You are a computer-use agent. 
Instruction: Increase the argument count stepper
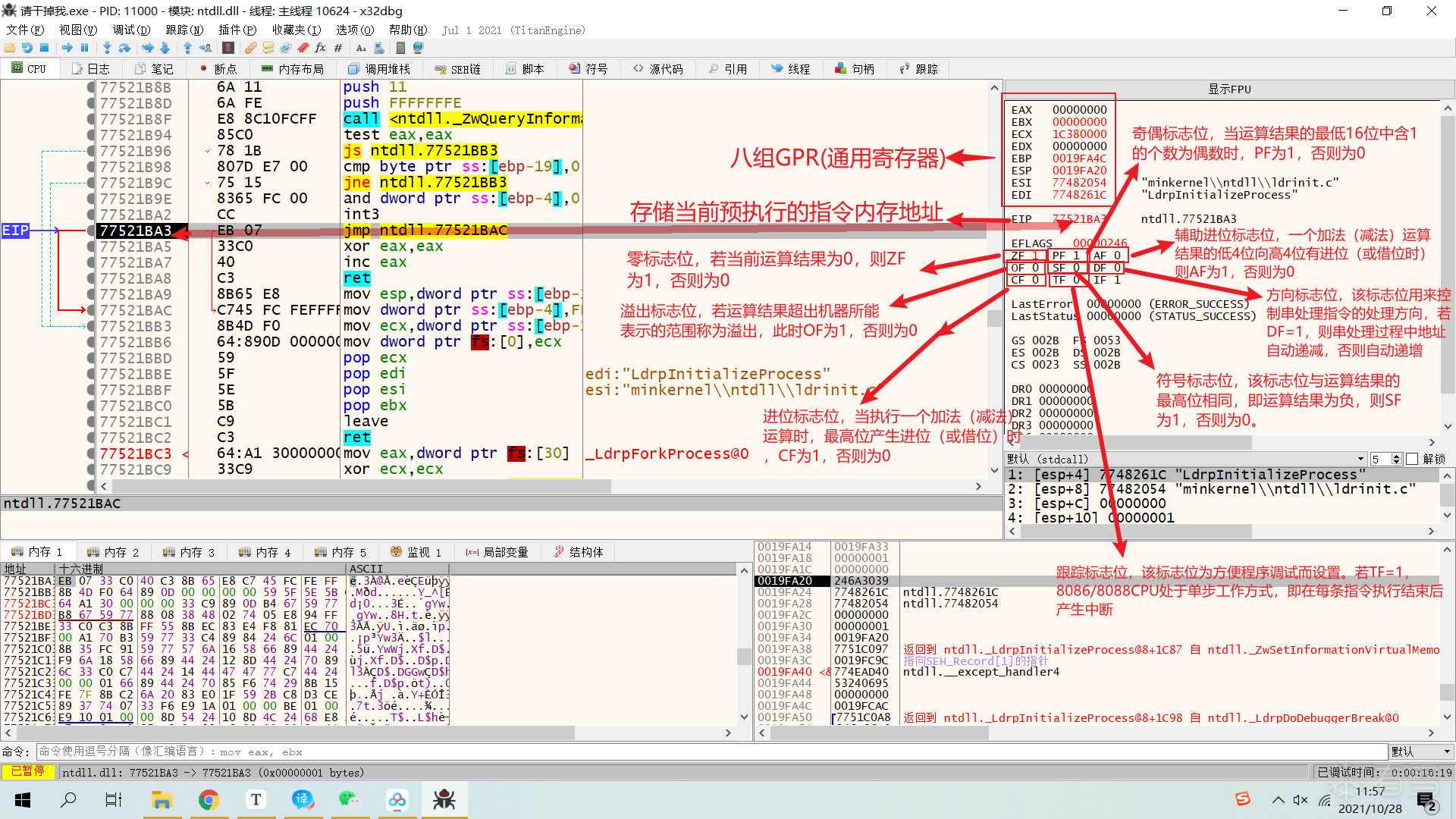click(1397, 456)
